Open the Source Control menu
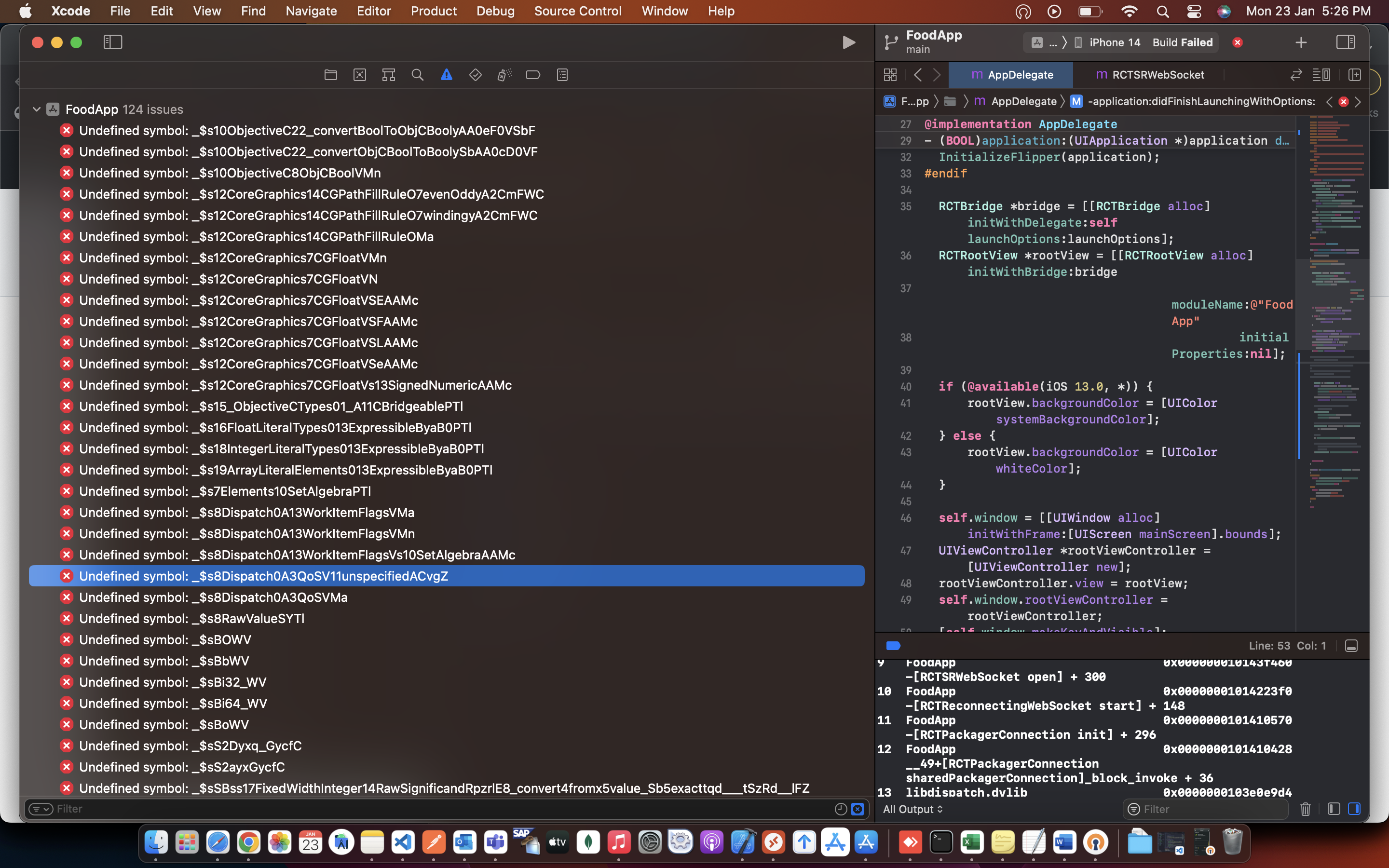Image resolution: width=1389 pixels, height=868 pixels. [577, 11]
